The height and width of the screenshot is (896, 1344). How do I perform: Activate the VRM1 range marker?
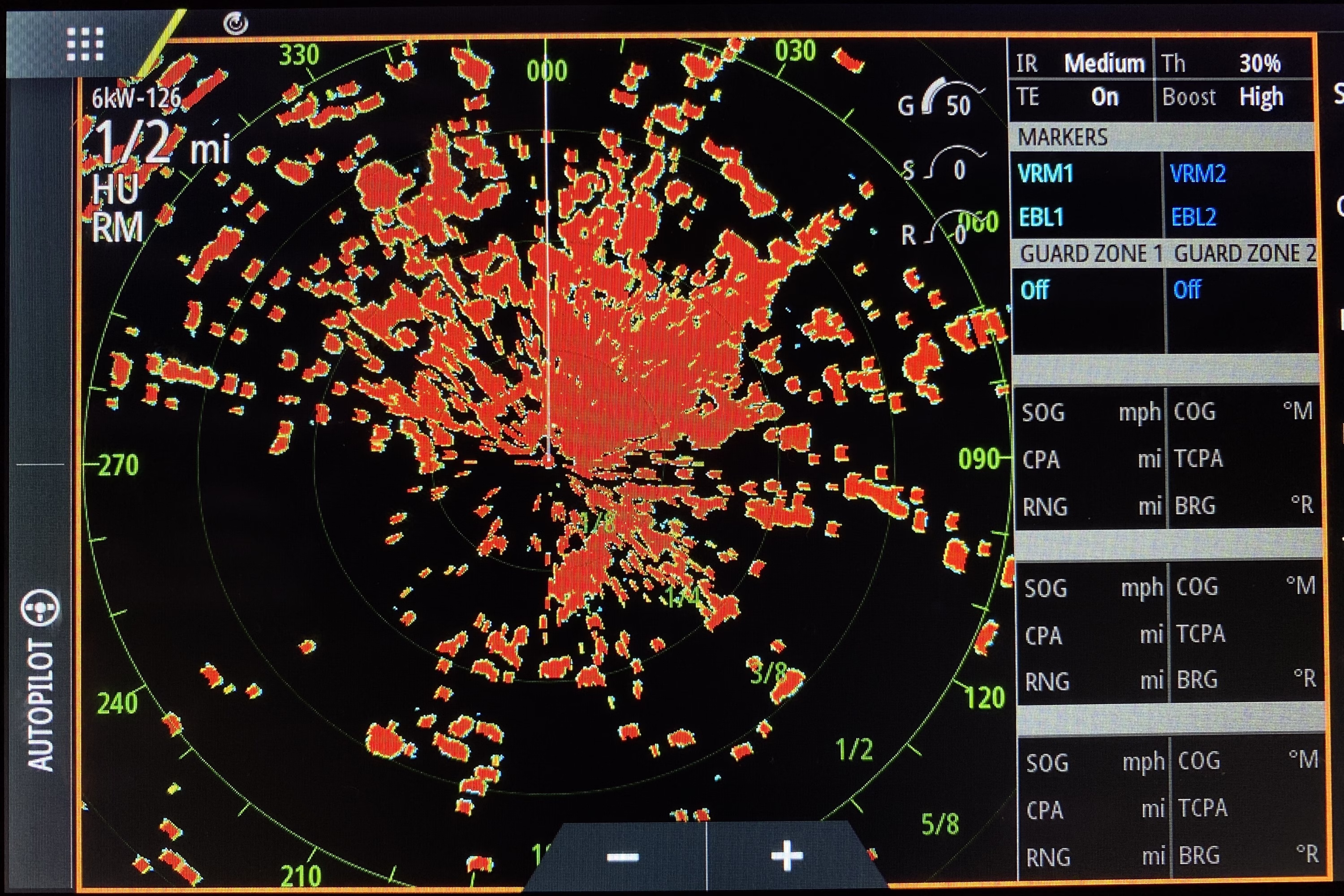pyautogui.click(x=1046, y=173)
